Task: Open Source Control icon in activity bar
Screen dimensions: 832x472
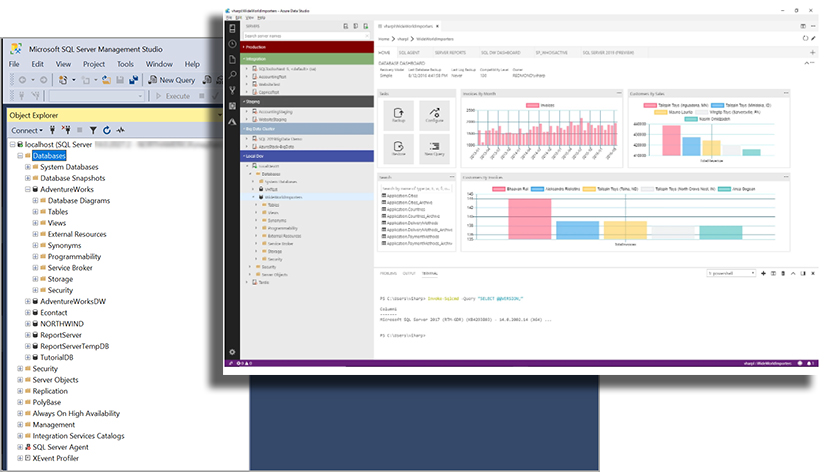Action: [x=232, y=91]
